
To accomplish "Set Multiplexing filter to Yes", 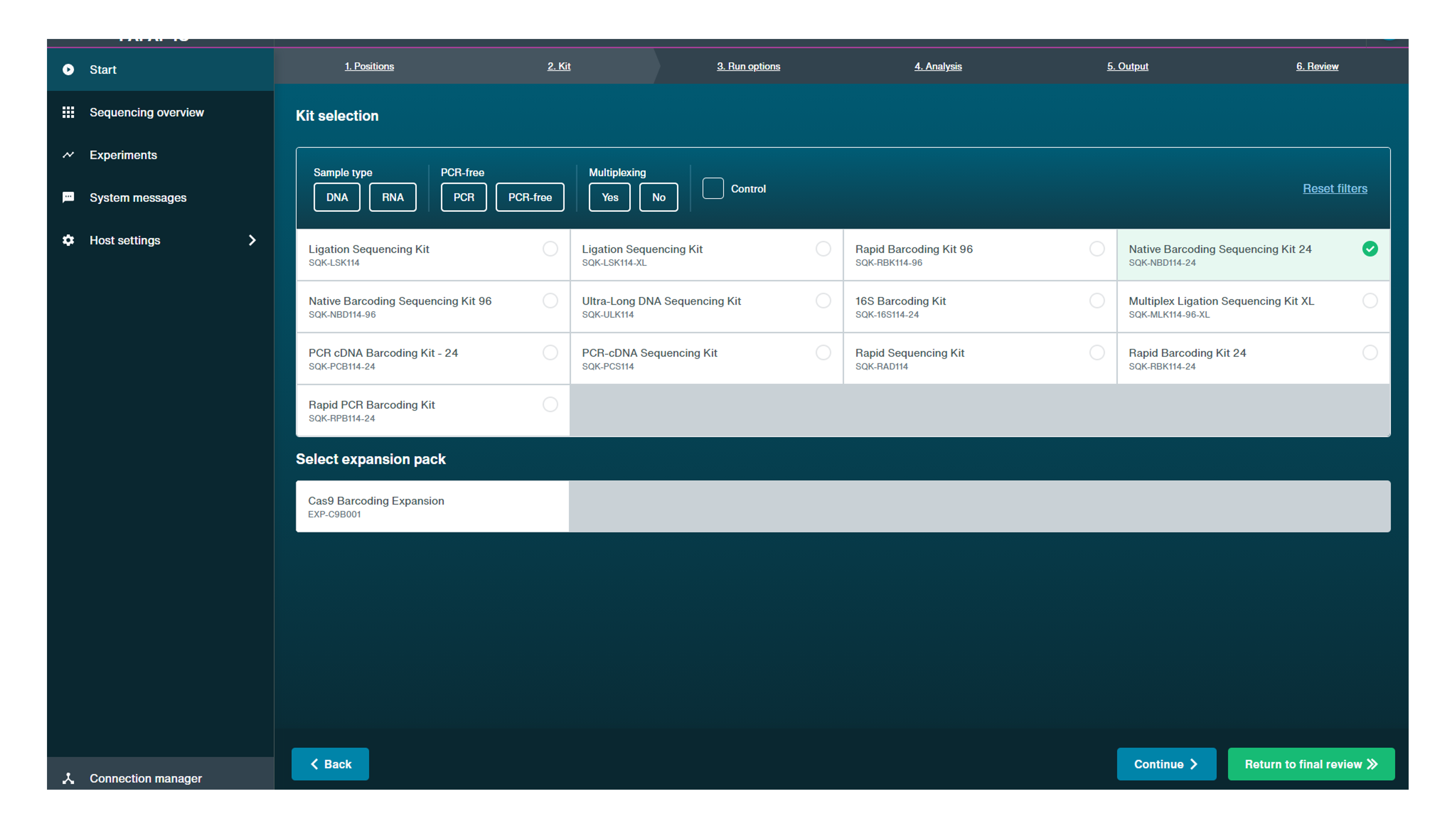I will tap(609, 197).
